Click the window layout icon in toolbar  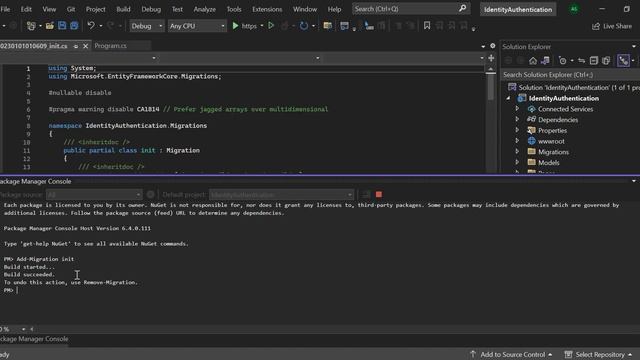click(x=344, y=26)
